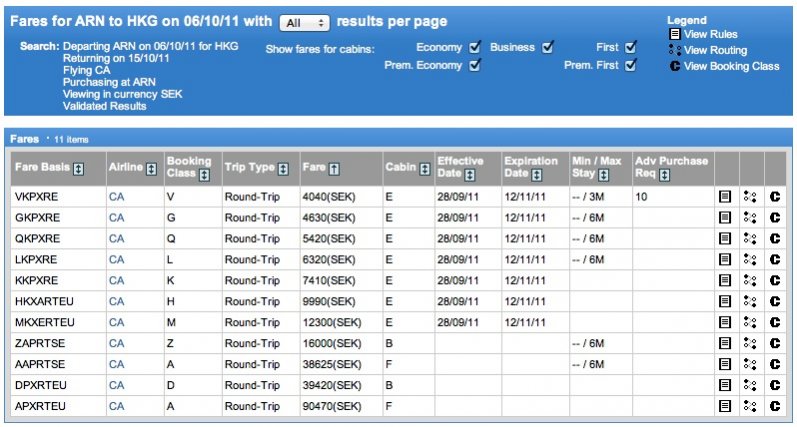Image resolution: width=797 pixels, height=427 pixels.
Task: Toggle the Business cabin checkbox
Action: (x=547, y=47)
